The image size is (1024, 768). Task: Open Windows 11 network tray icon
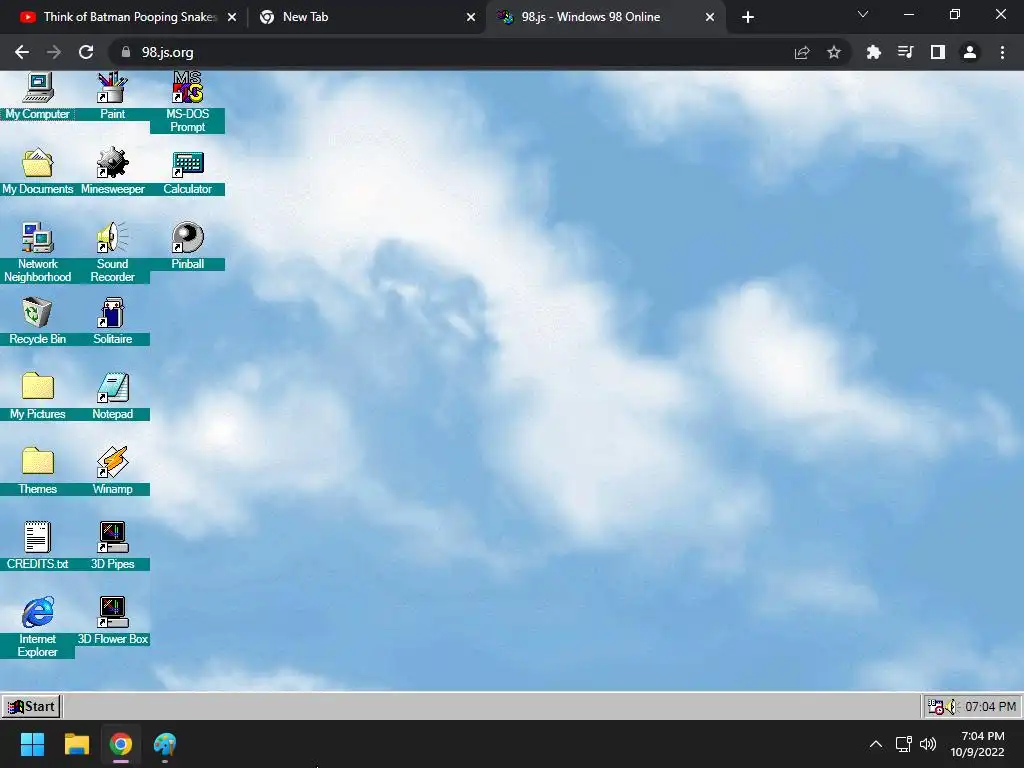point(904,744)
